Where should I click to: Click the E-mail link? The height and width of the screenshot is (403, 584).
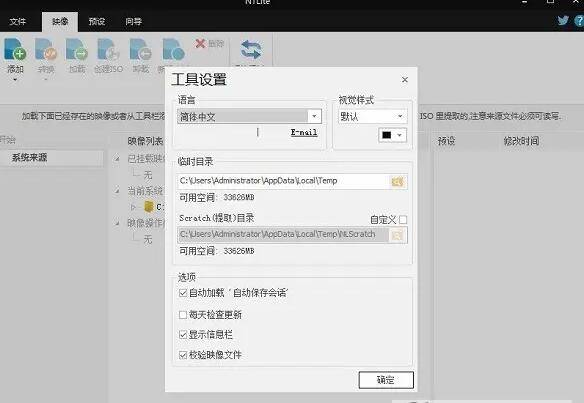[304, 132]
